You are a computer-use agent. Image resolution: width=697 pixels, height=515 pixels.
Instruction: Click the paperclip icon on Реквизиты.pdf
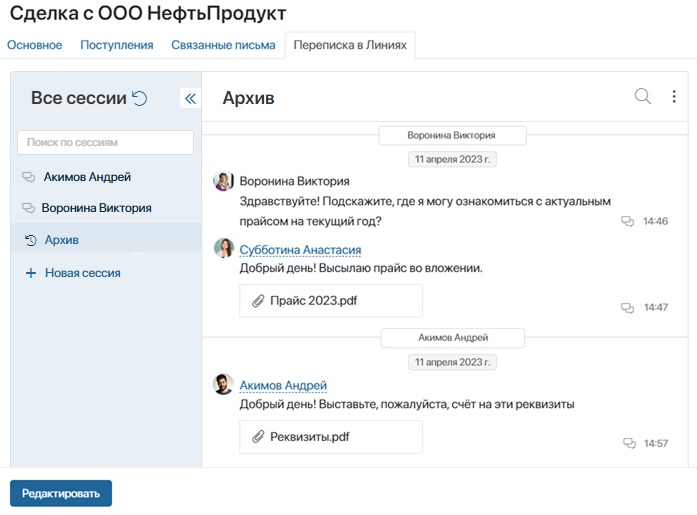click(x=258, y=437)
